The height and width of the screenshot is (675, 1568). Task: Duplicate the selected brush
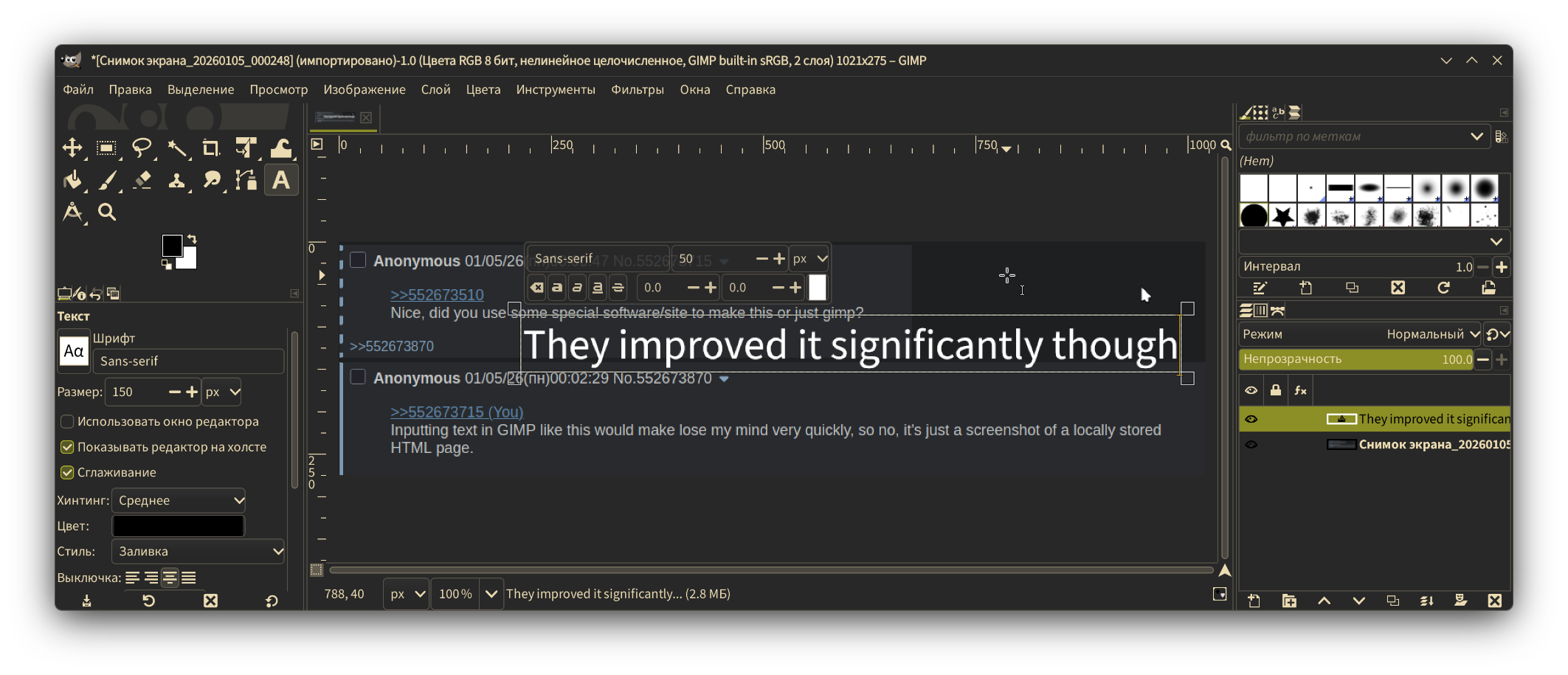click(x=1352, y=288)
